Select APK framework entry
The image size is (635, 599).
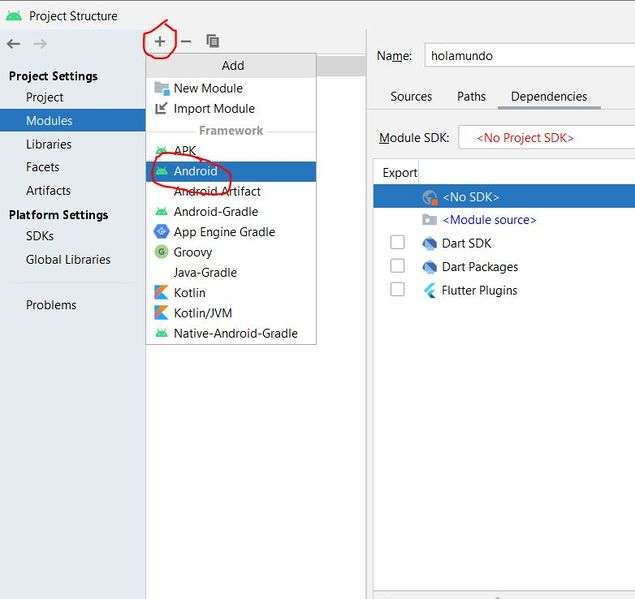(x=231, y=151)
